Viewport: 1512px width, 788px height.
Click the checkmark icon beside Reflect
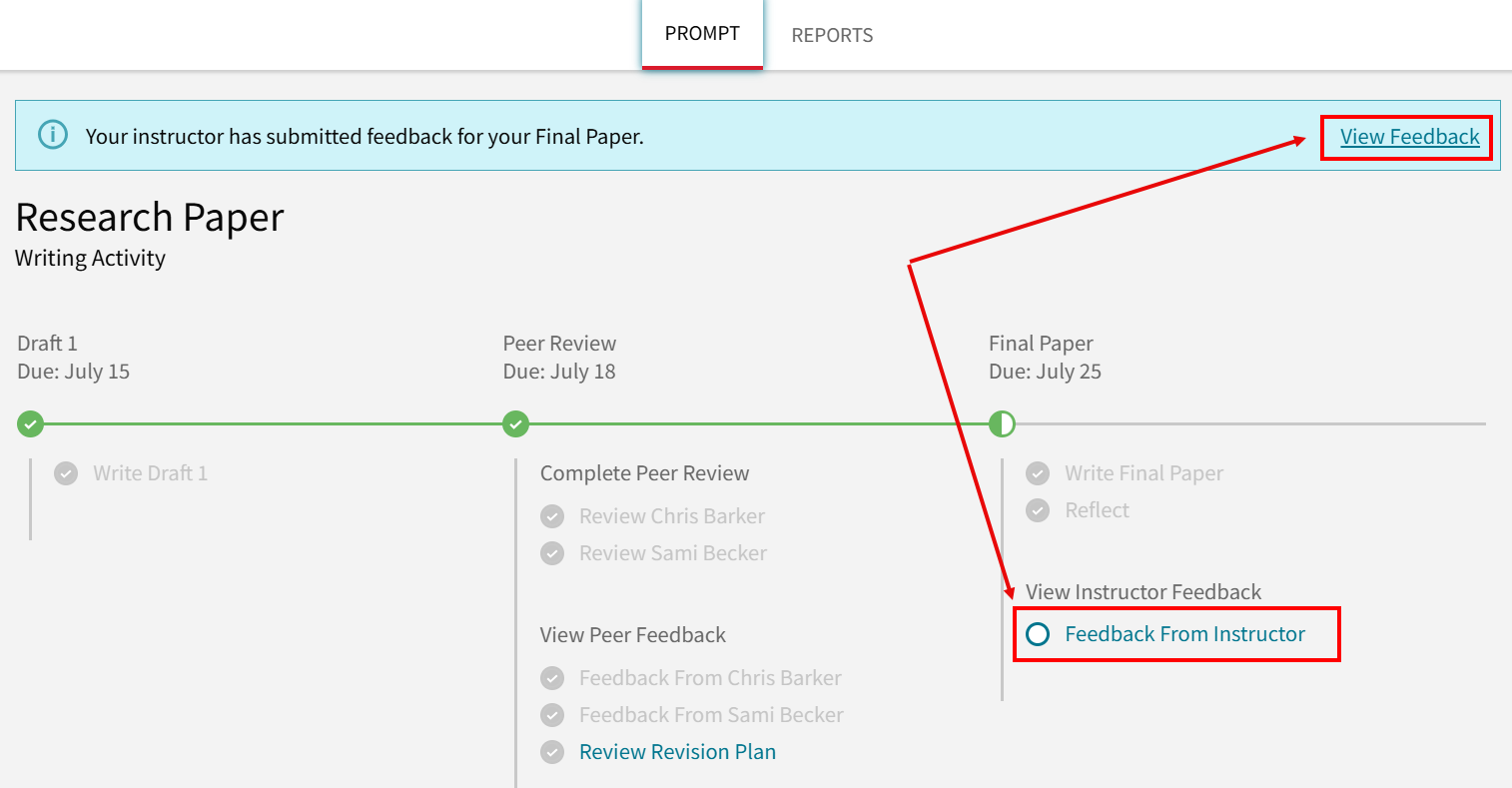coord(1038,510)
